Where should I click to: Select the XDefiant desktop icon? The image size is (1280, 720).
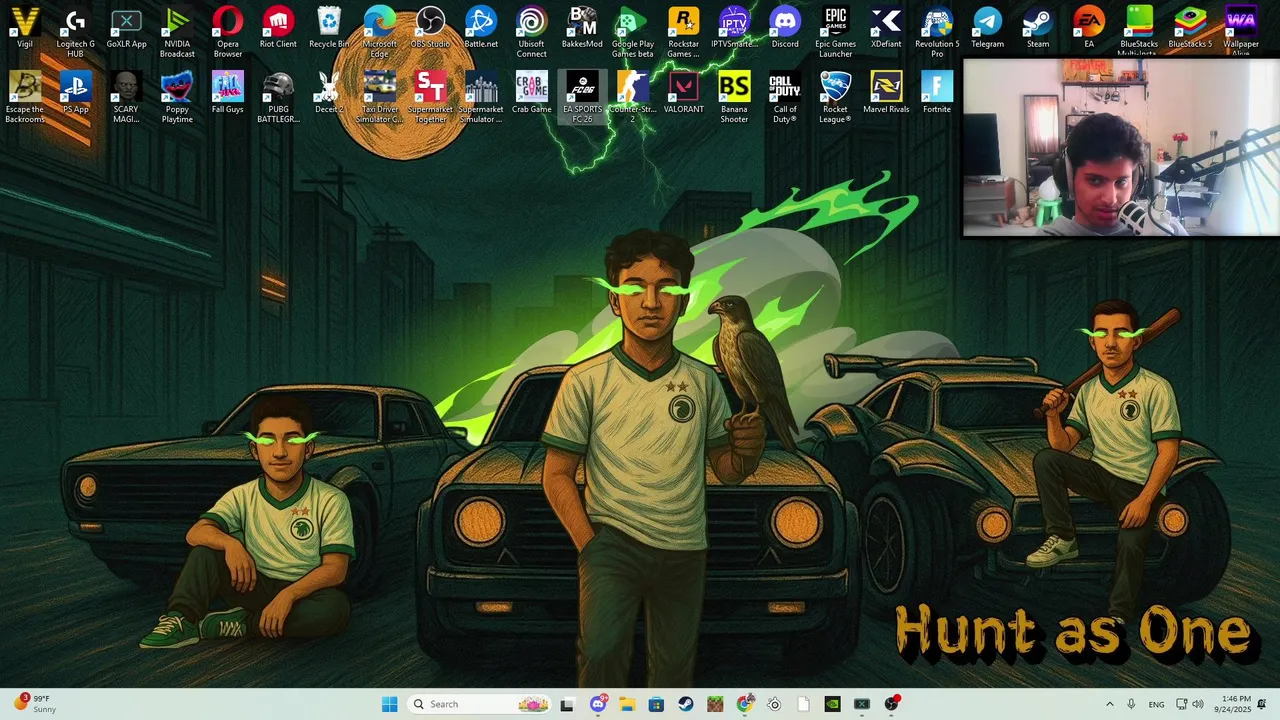[x=886, y=28]
